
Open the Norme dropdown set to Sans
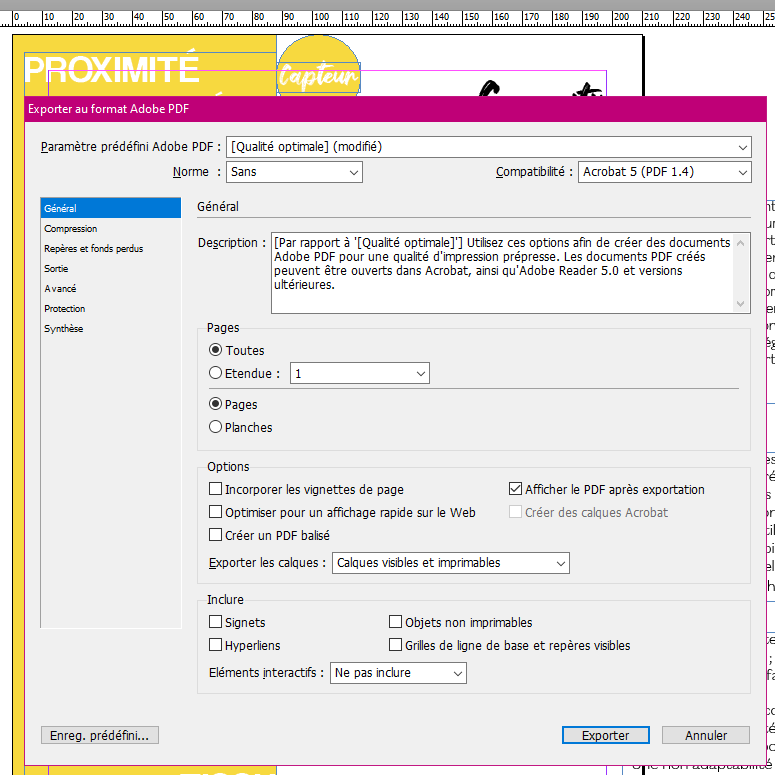coord(294,172)
